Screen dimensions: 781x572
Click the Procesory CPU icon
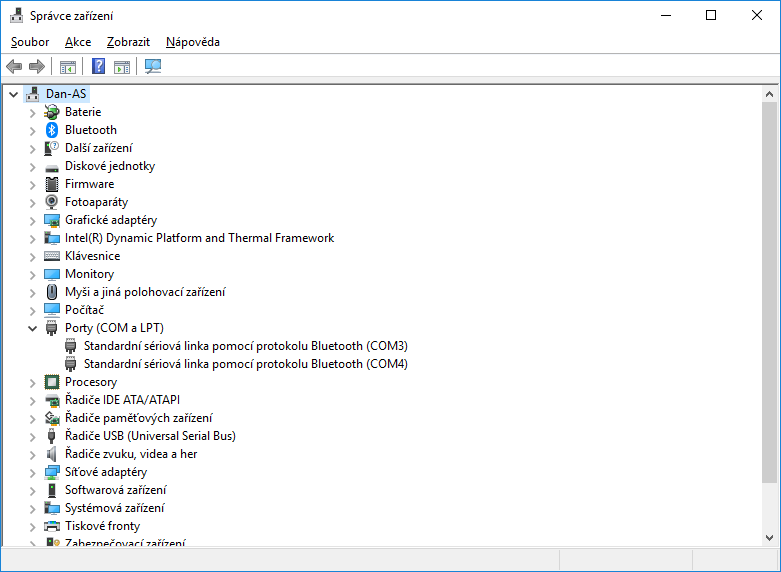click(x=52, y=382)
